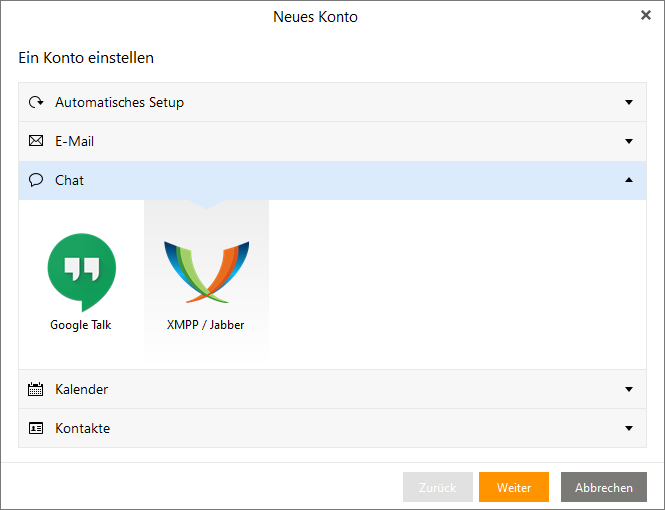This screenshot has height=510, width=665.
Task: Click the Chat speech bubble icon
Action: tap(36, 180)
